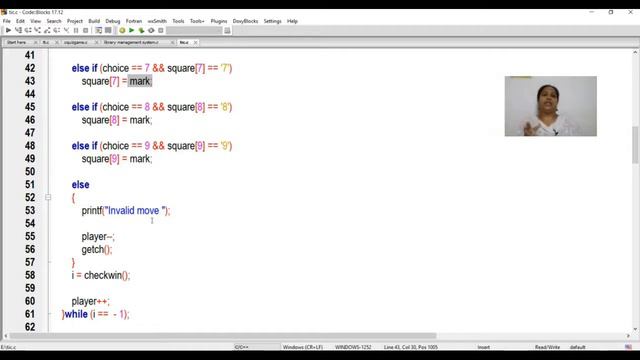Click the 'Read/Write' status bar entry
640x360 pixels.
pos(547,347)
